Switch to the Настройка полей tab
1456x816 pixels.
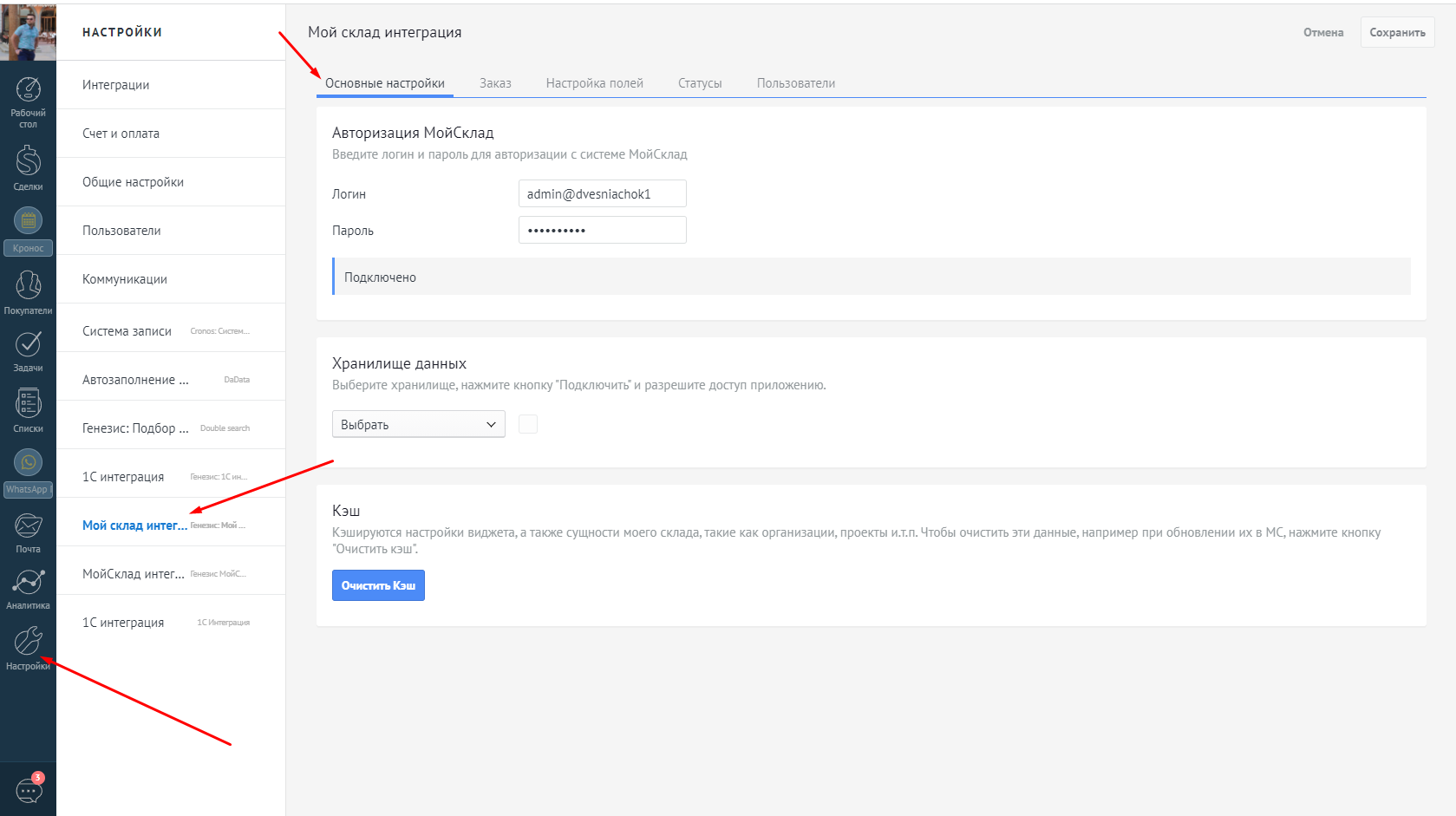594,83
